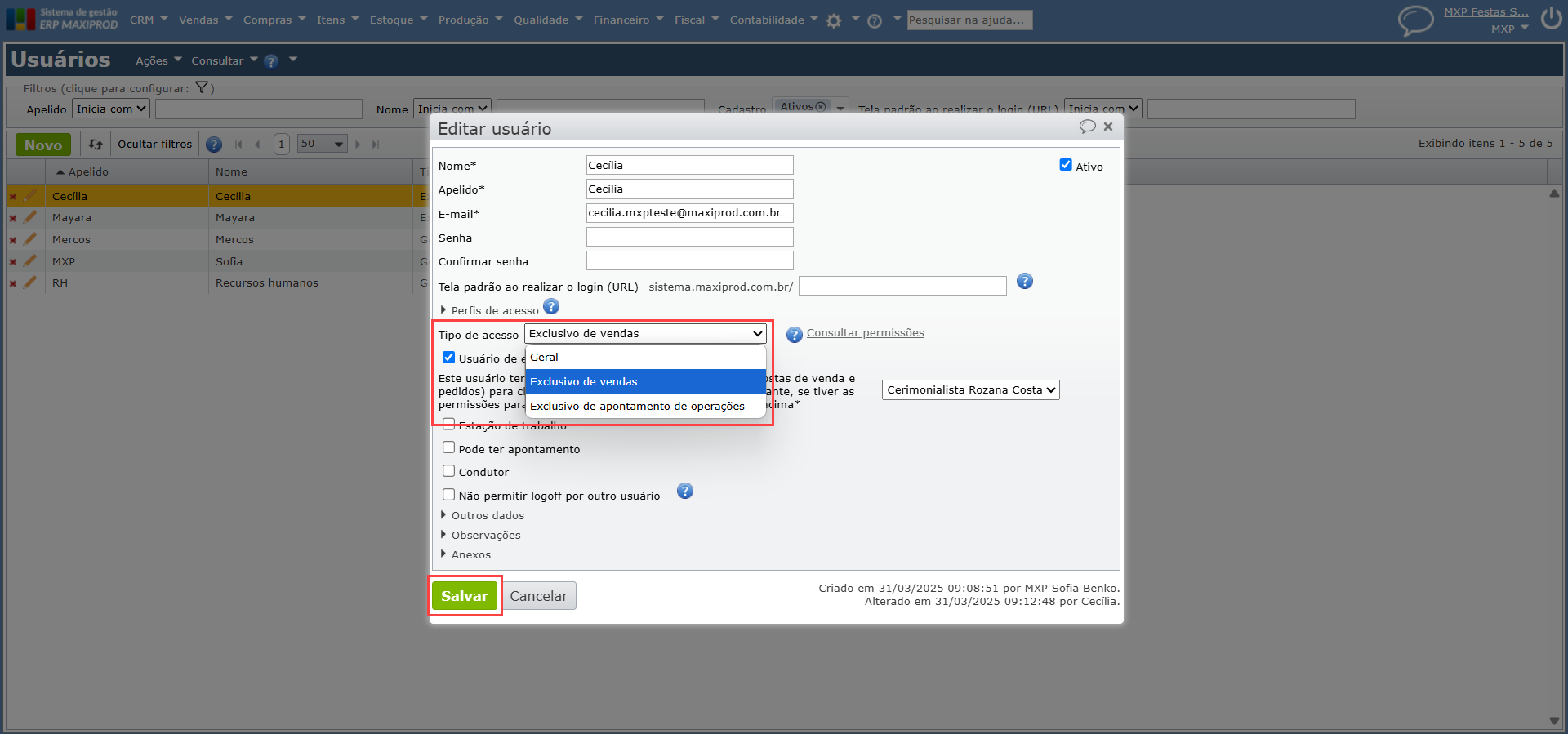Delete the Mercos user row
This screenshot has width=1568, height=734.
(x=13, y=240)
